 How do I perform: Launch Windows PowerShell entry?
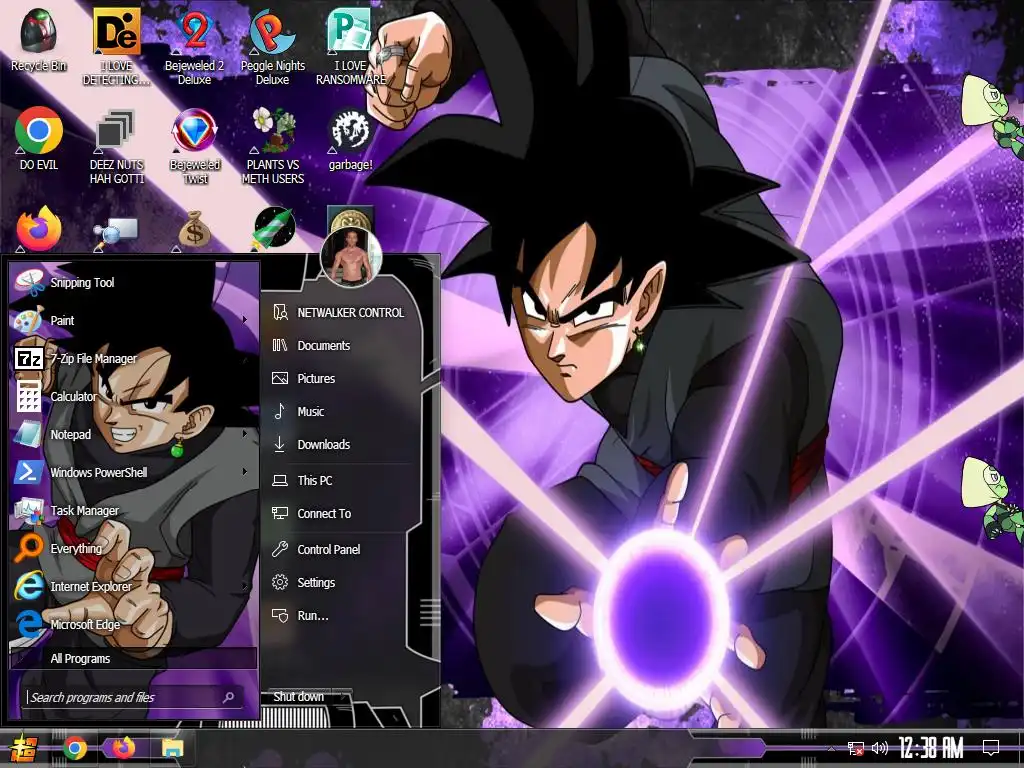(x=133, y=472)
